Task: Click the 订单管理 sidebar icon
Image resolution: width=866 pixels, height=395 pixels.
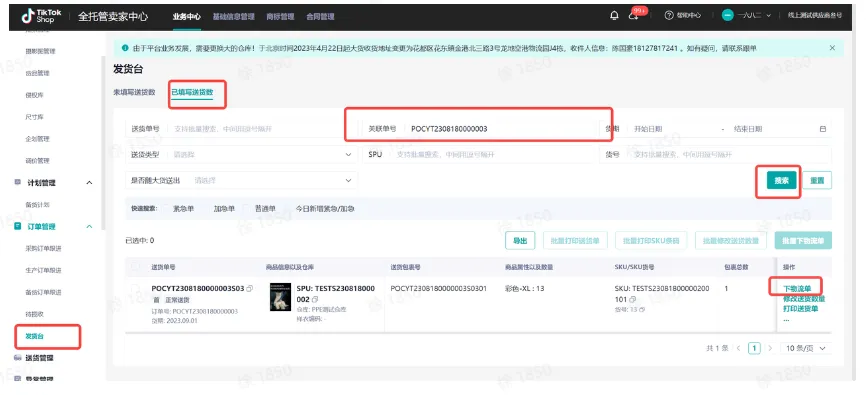Action: pyautogui.click(x=18, y=227)
